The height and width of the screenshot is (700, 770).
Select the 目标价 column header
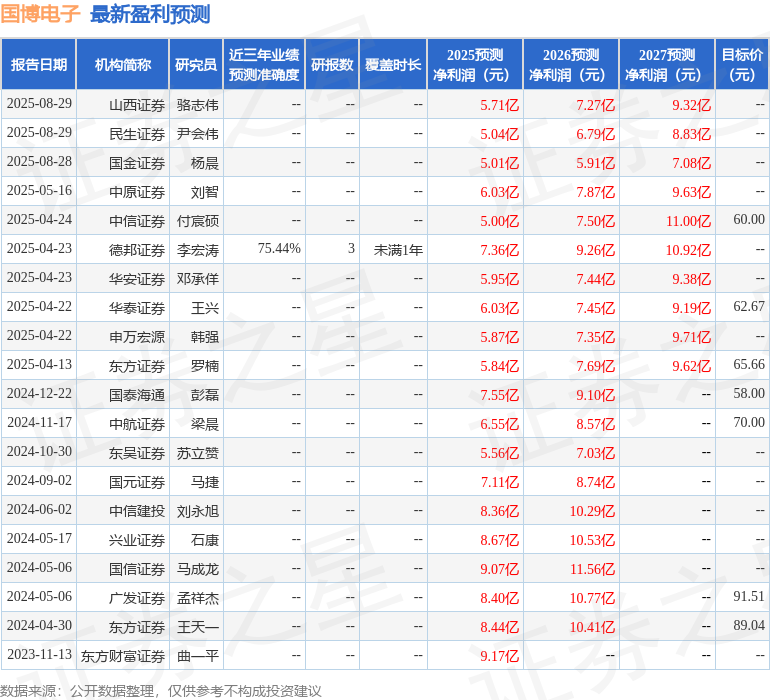pos(742,65)
